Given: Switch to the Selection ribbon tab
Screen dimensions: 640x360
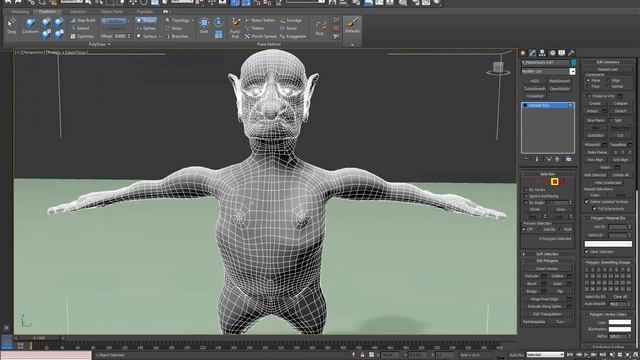Looking at the screenshot, I should (x=78, y=12).
